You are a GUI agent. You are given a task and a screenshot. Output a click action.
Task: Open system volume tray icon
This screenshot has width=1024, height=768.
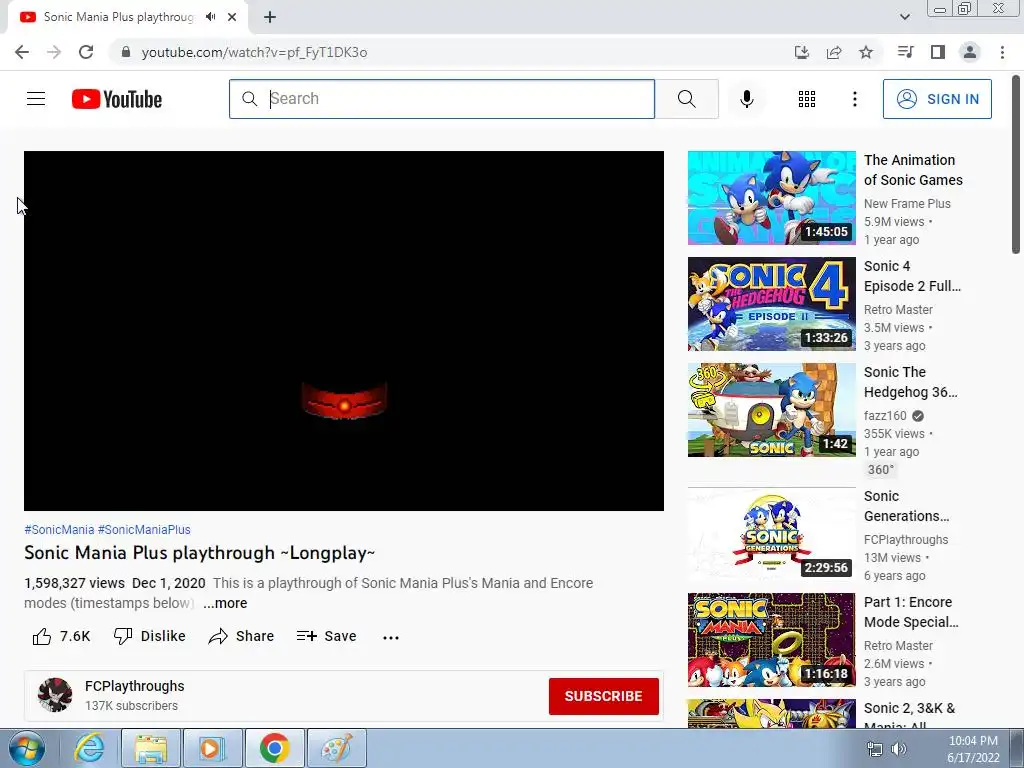(x=899, y=749)
